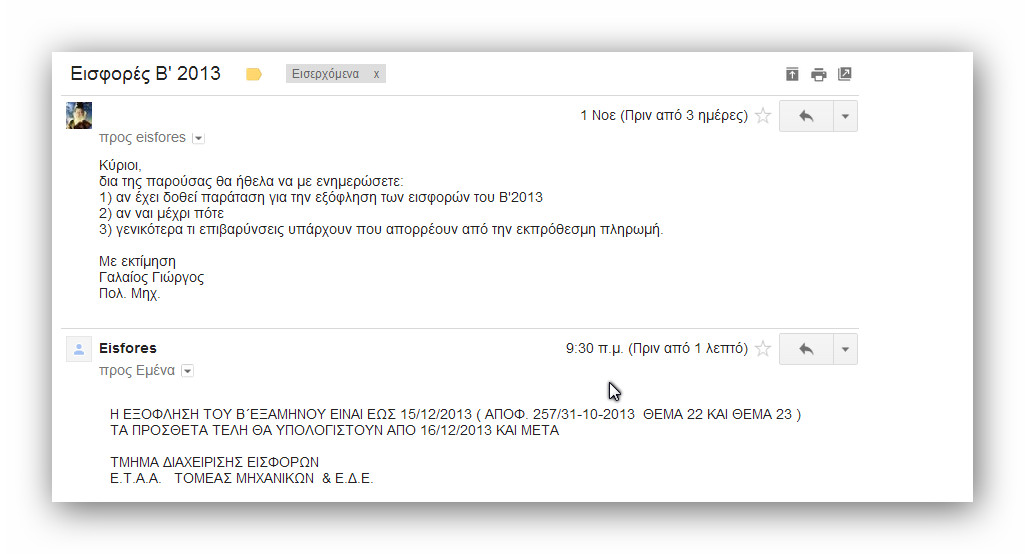Click the yellow importance label marker
Viewport: 1025px width, 554px height.
(254, 75)
